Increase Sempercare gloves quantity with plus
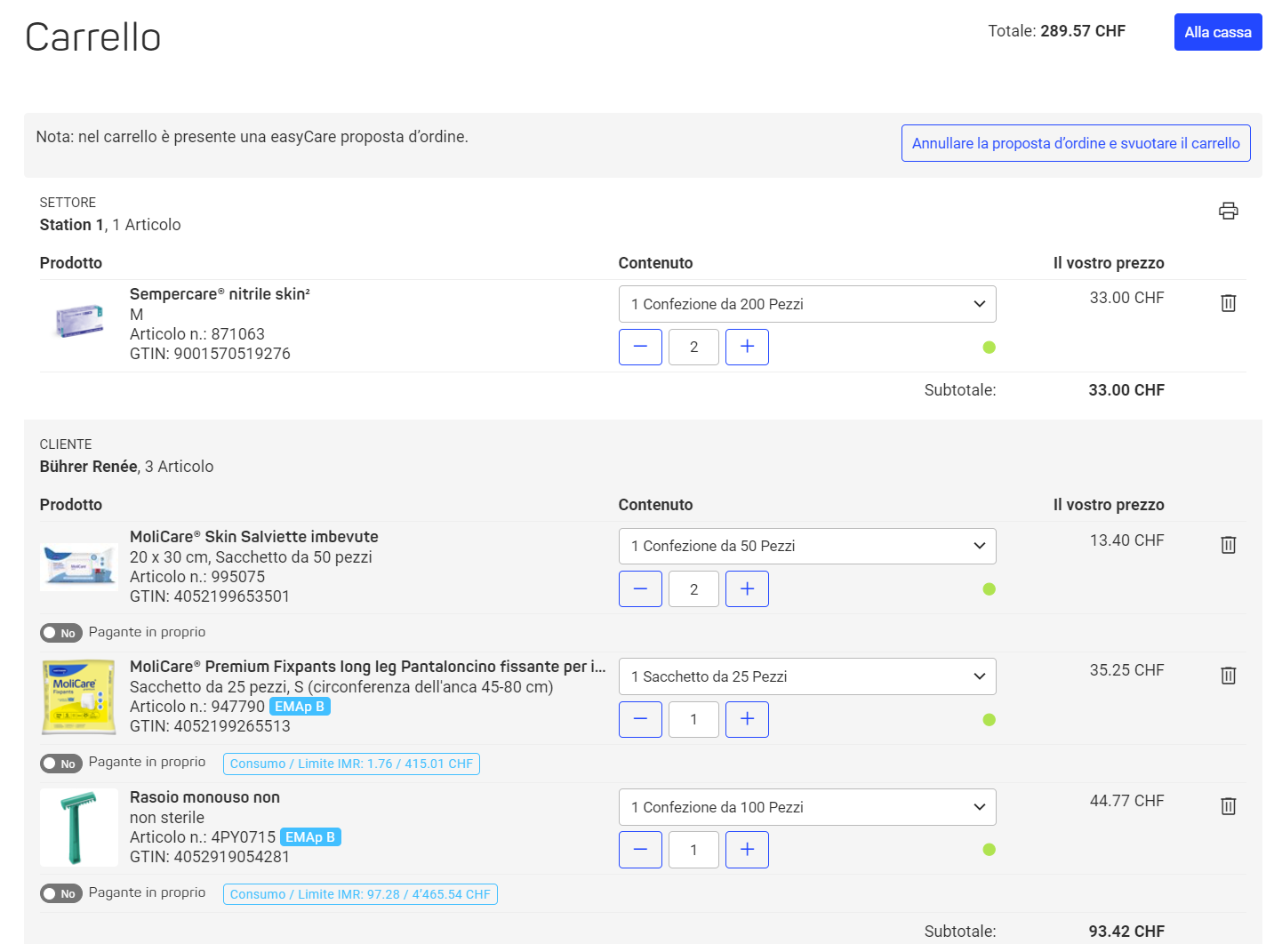The height and width of the screenshot is (952, 1274). pos(747,347)
